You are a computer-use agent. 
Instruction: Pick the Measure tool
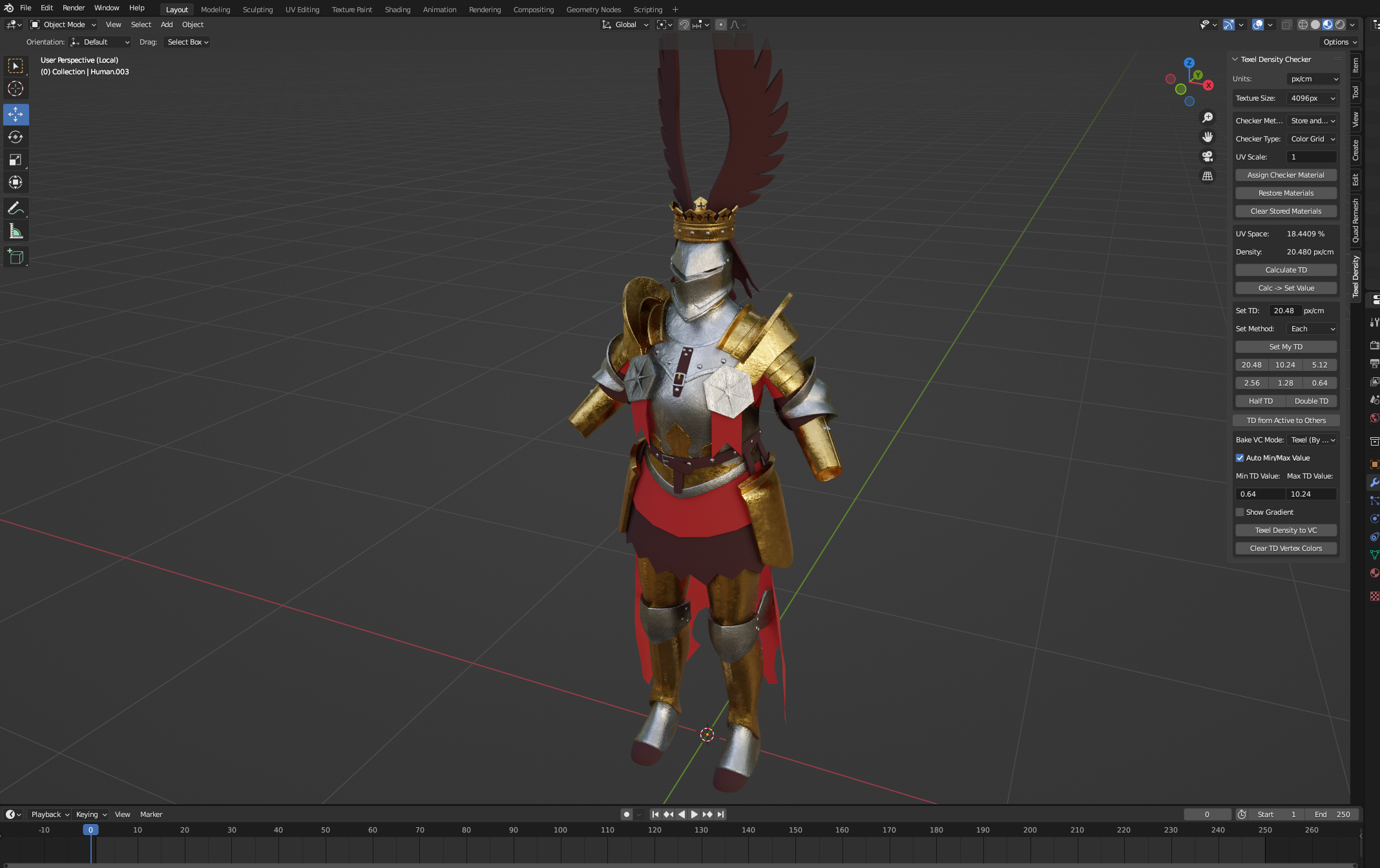click(x=16, y=231)
